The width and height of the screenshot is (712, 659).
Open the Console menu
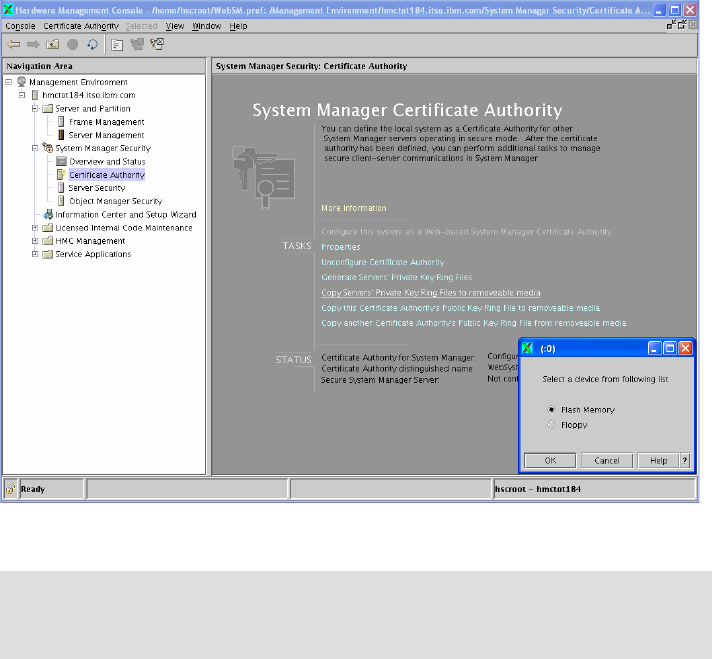point(20,25)
